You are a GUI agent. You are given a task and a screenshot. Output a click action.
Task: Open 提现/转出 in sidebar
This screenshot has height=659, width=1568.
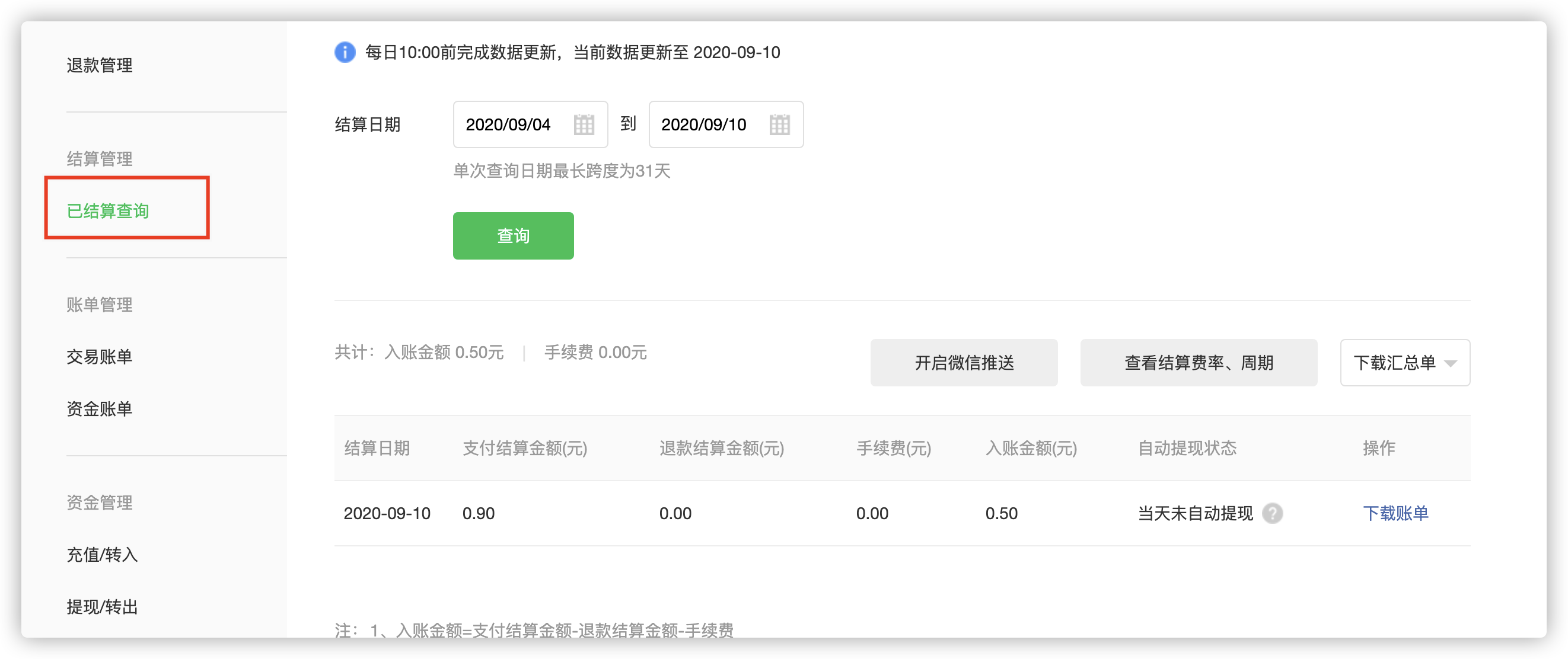tap(101, 607)
